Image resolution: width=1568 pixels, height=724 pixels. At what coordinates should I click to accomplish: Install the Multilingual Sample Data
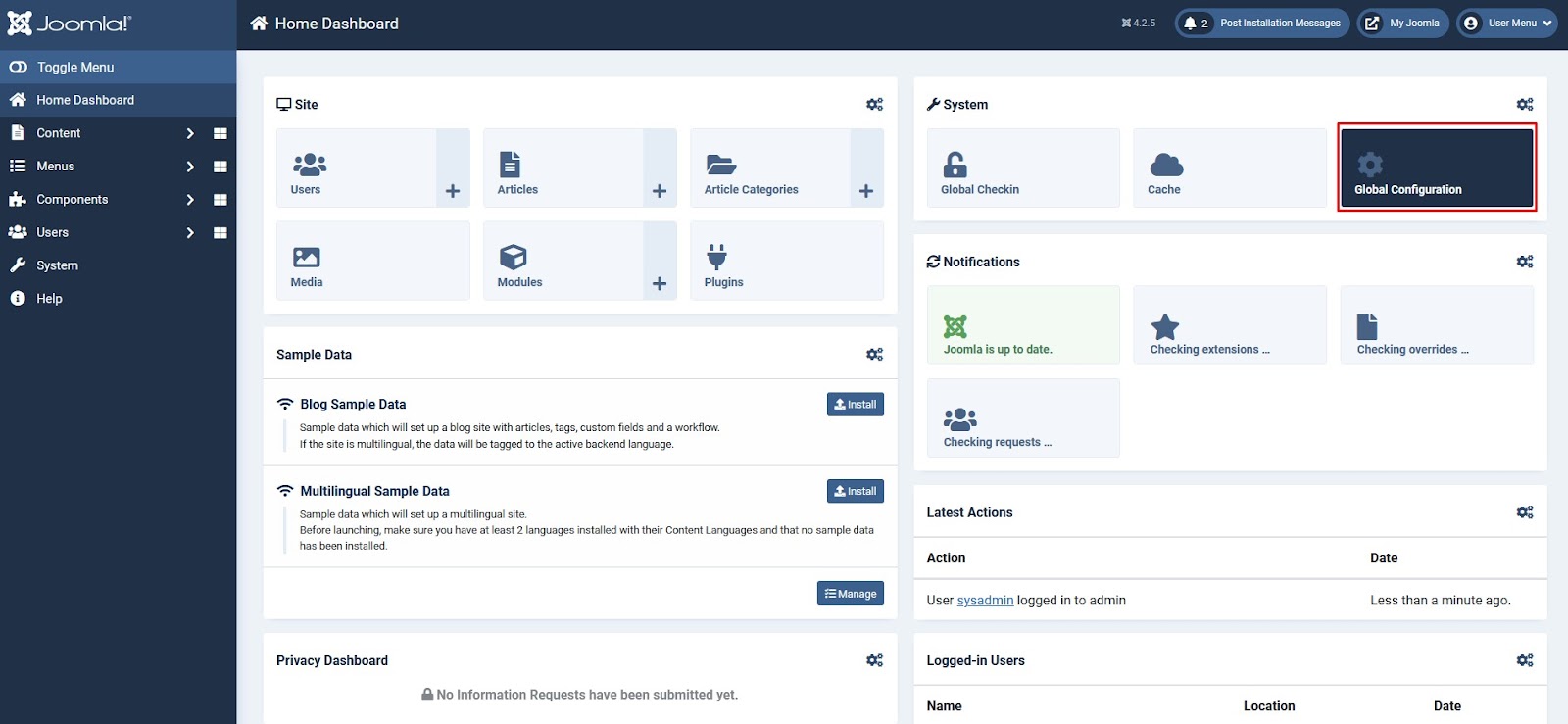(x=856, y=491)
